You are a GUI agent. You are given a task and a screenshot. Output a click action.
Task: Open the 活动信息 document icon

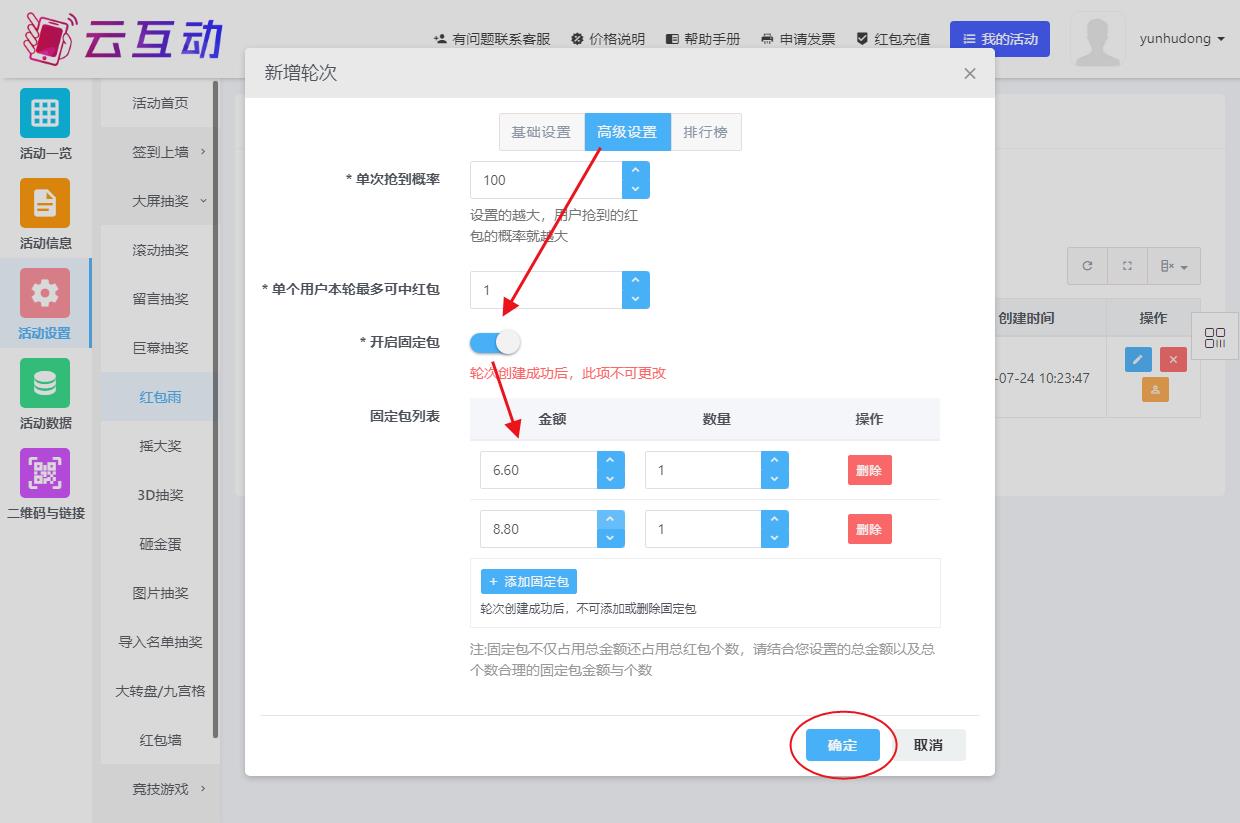(45, 203)
